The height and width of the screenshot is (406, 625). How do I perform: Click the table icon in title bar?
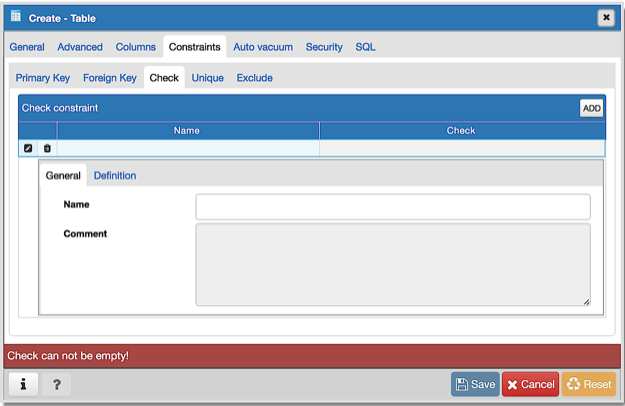[16, 18]
